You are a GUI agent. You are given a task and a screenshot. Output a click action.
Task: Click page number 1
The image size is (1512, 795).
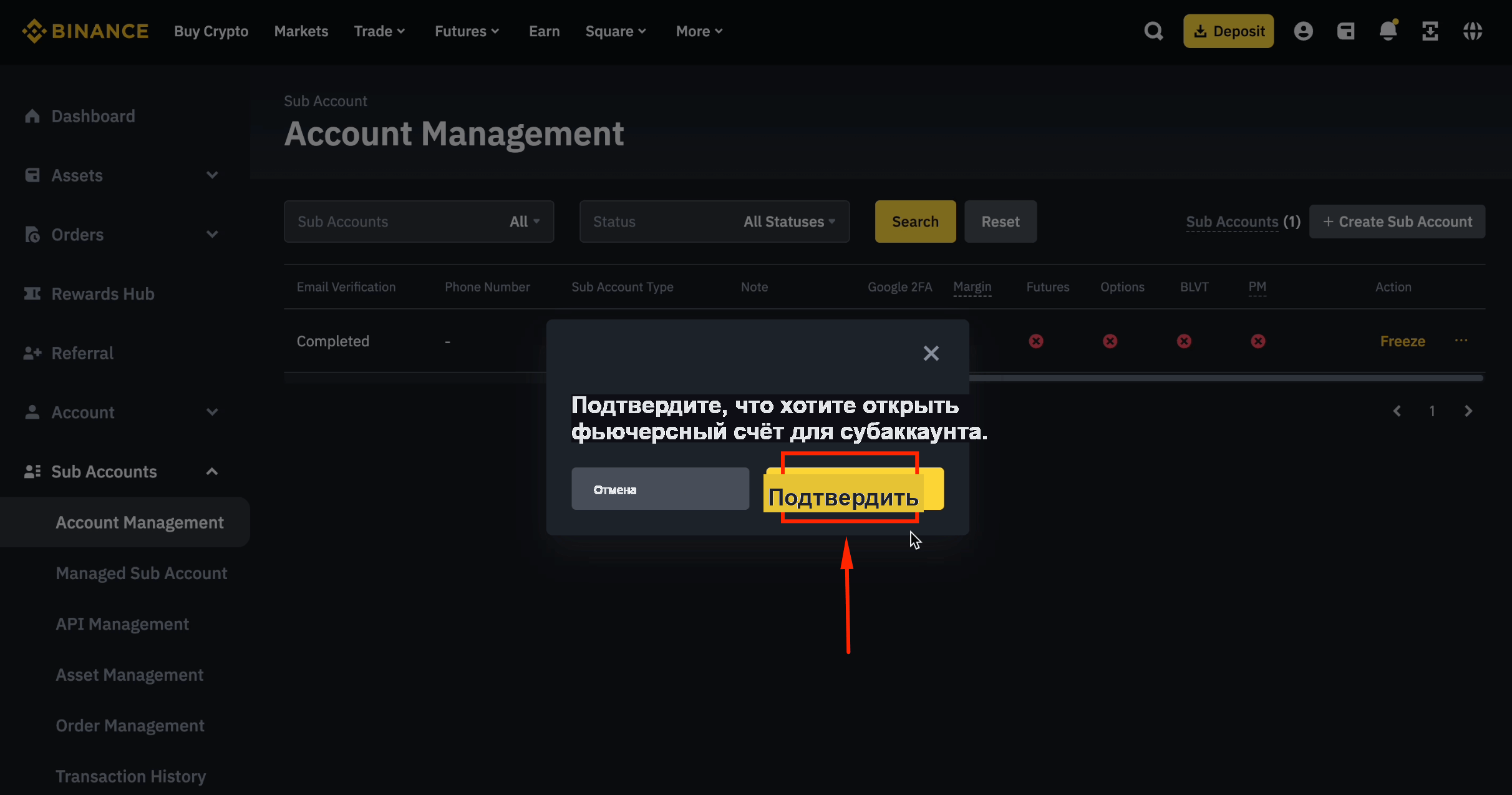click(x=1432, y=411)
